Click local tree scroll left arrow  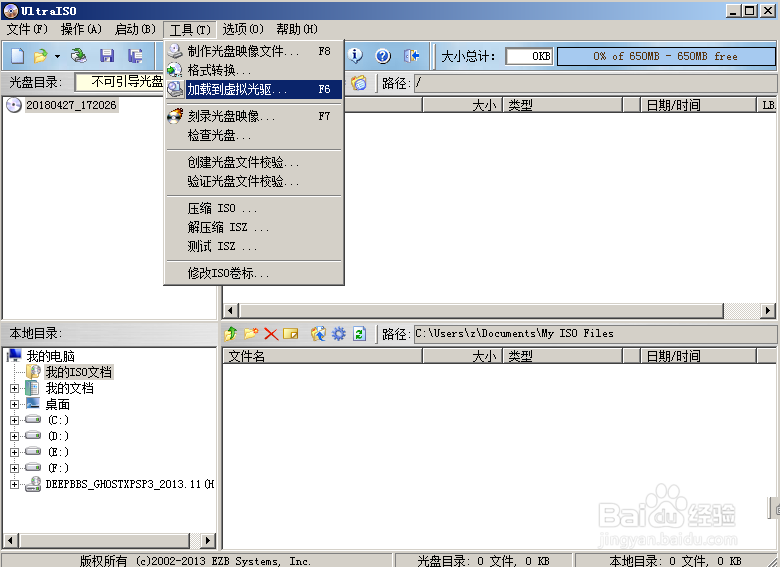tap(11, 540)
